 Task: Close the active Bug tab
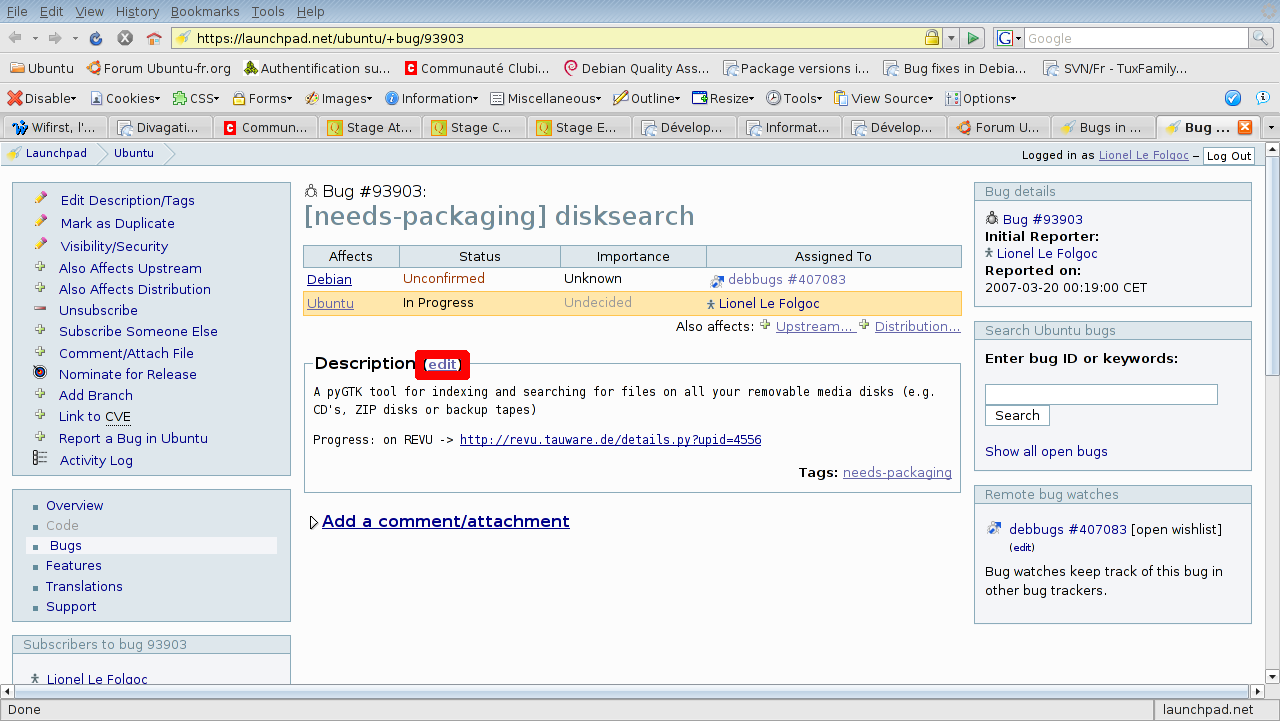click(1245, 127)
